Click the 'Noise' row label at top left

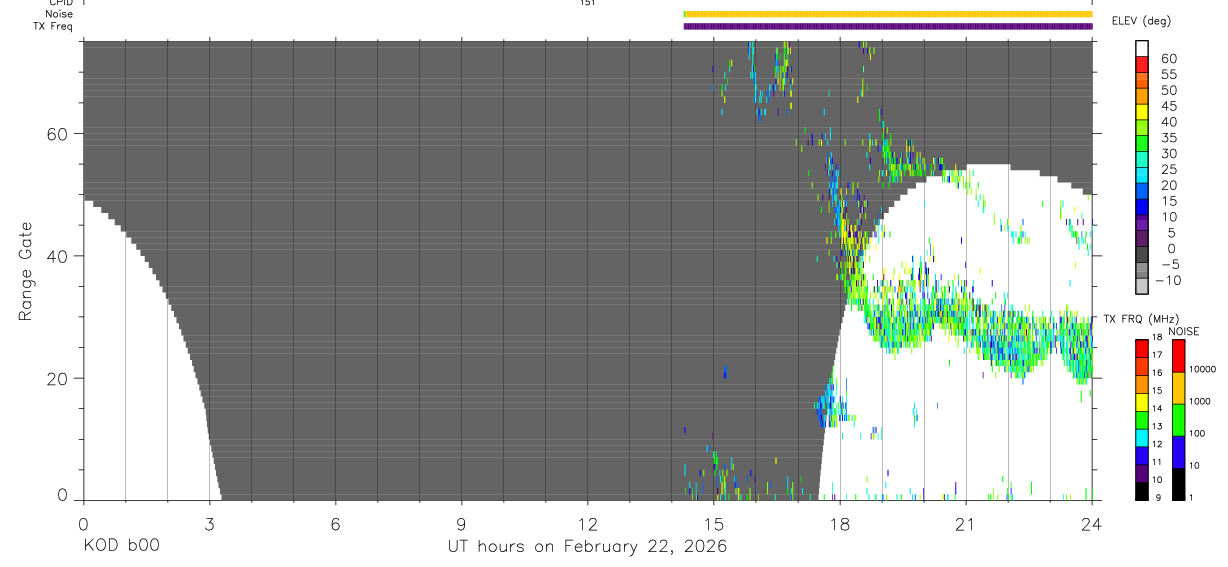[59, 14]
